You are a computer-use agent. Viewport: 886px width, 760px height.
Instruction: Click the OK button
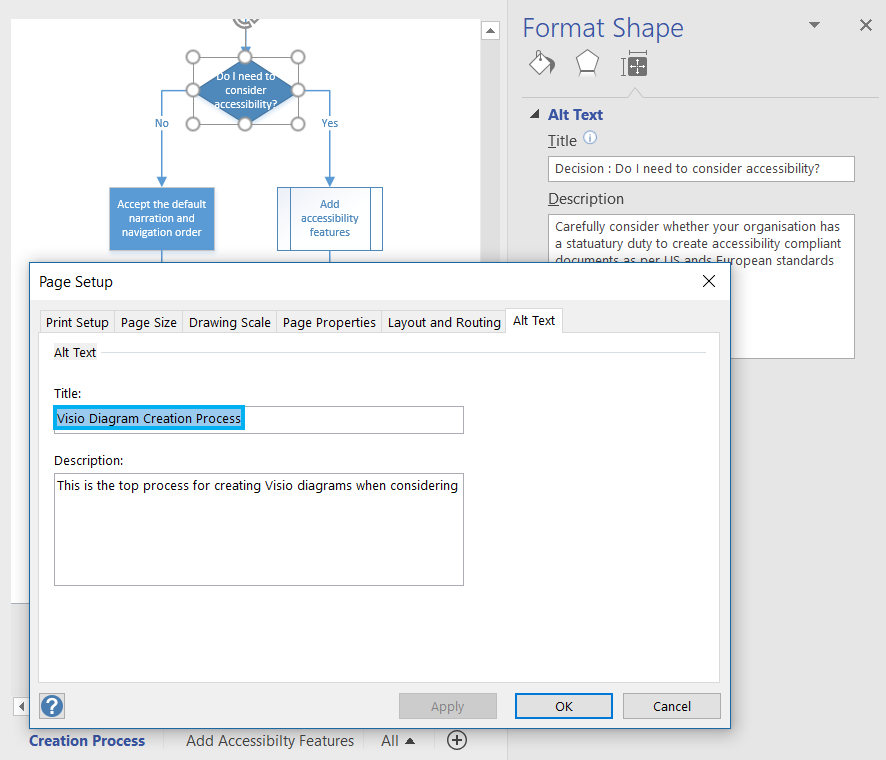(x=563, y=706)
